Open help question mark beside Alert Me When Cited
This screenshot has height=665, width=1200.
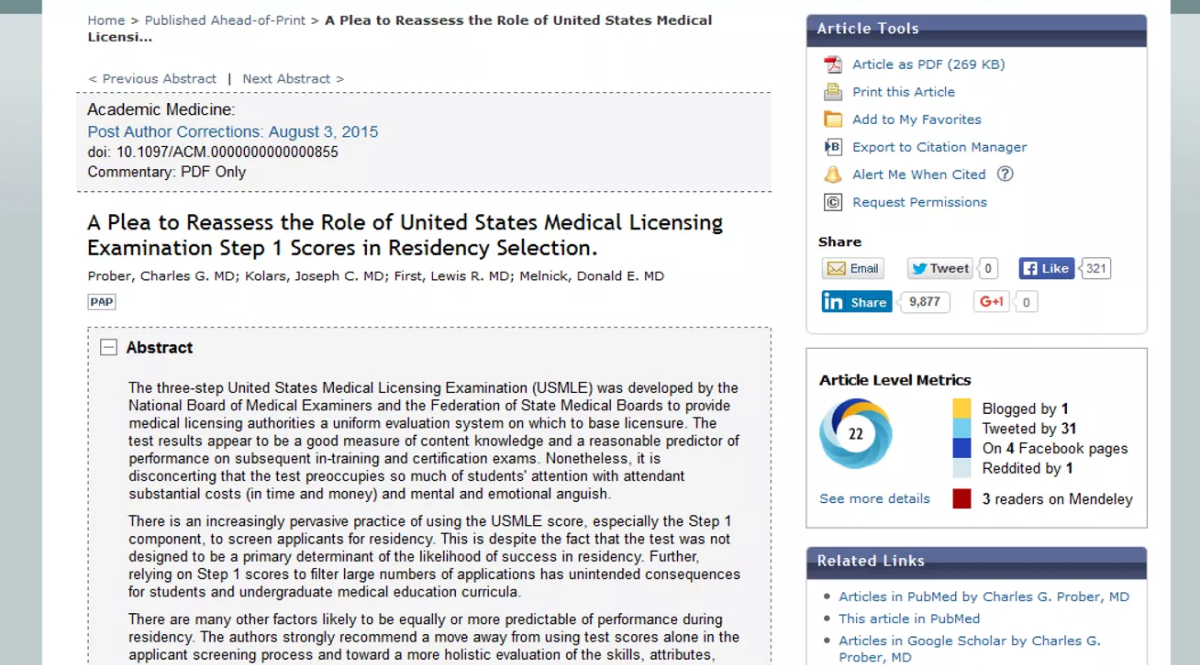[1005, 174]
